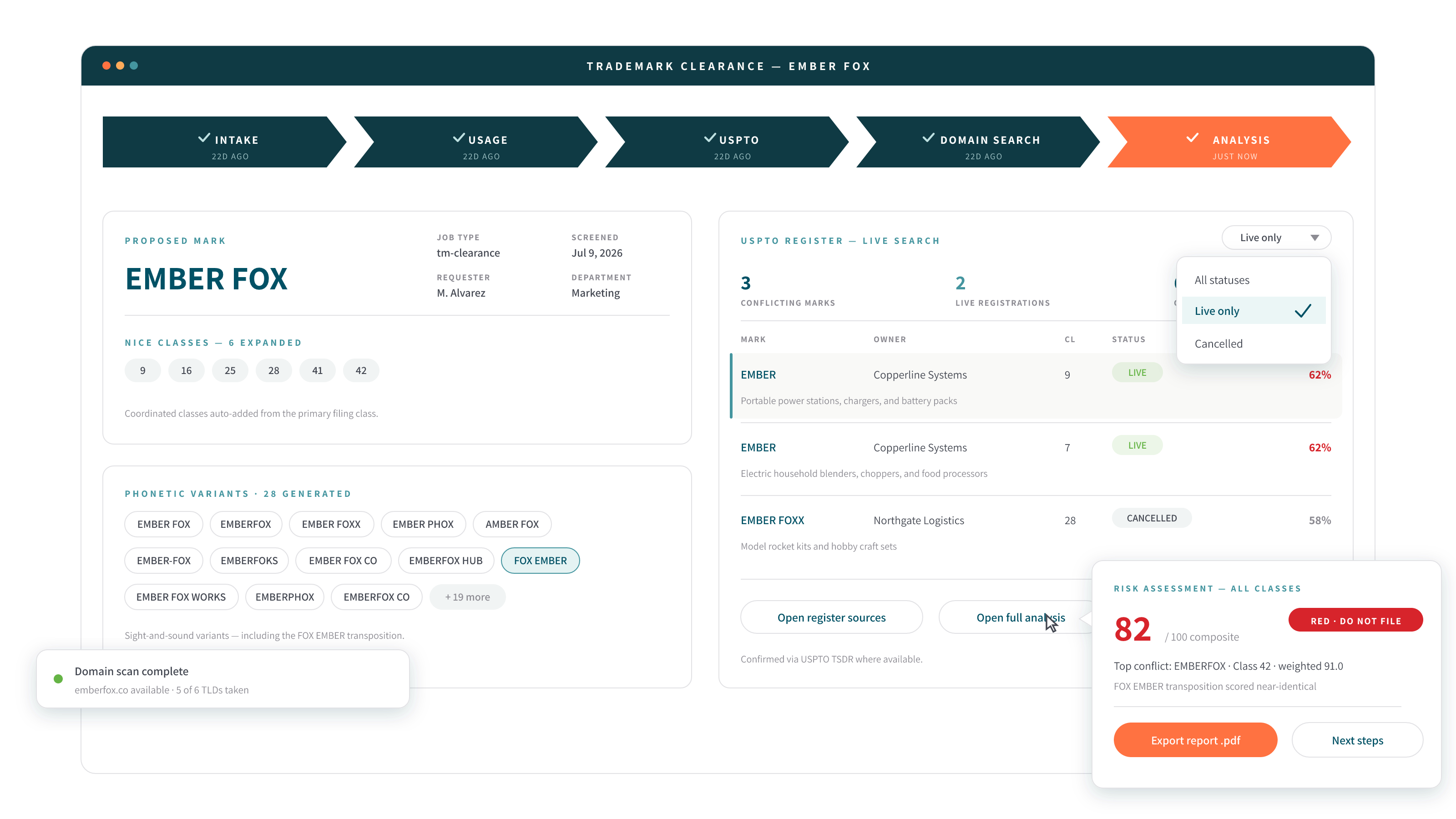Open the EMBER class 9 mark row

point(1036,386)
